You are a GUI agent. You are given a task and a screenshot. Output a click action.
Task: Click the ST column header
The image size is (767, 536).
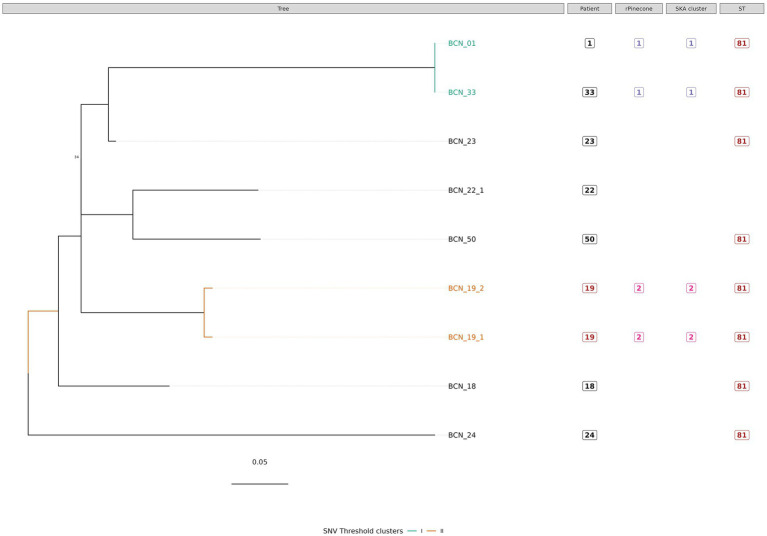coord(742,8)
